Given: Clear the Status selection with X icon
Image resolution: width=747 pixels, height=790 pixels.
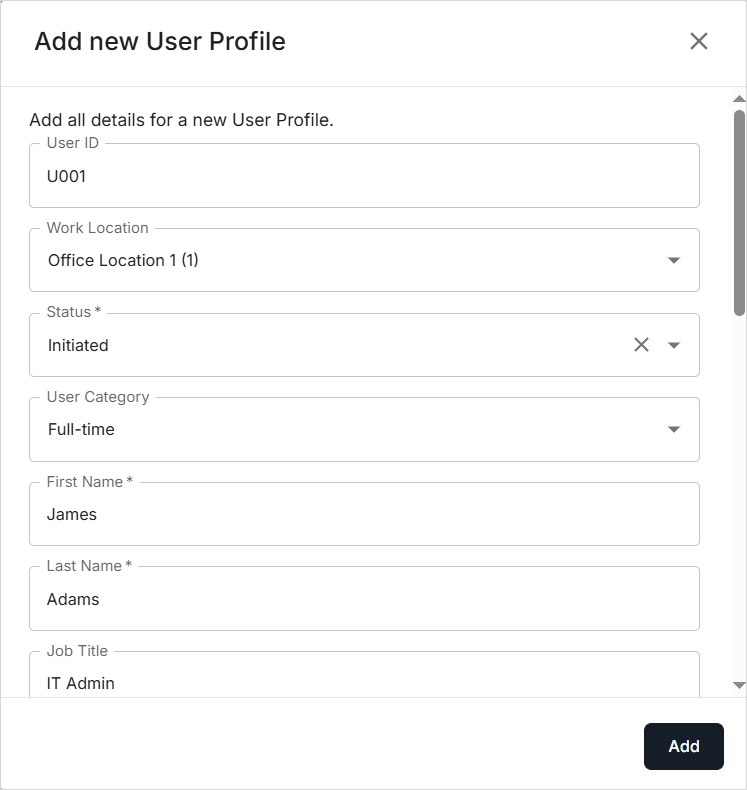Looking at the screenshot, I should [x=641, y=345].
